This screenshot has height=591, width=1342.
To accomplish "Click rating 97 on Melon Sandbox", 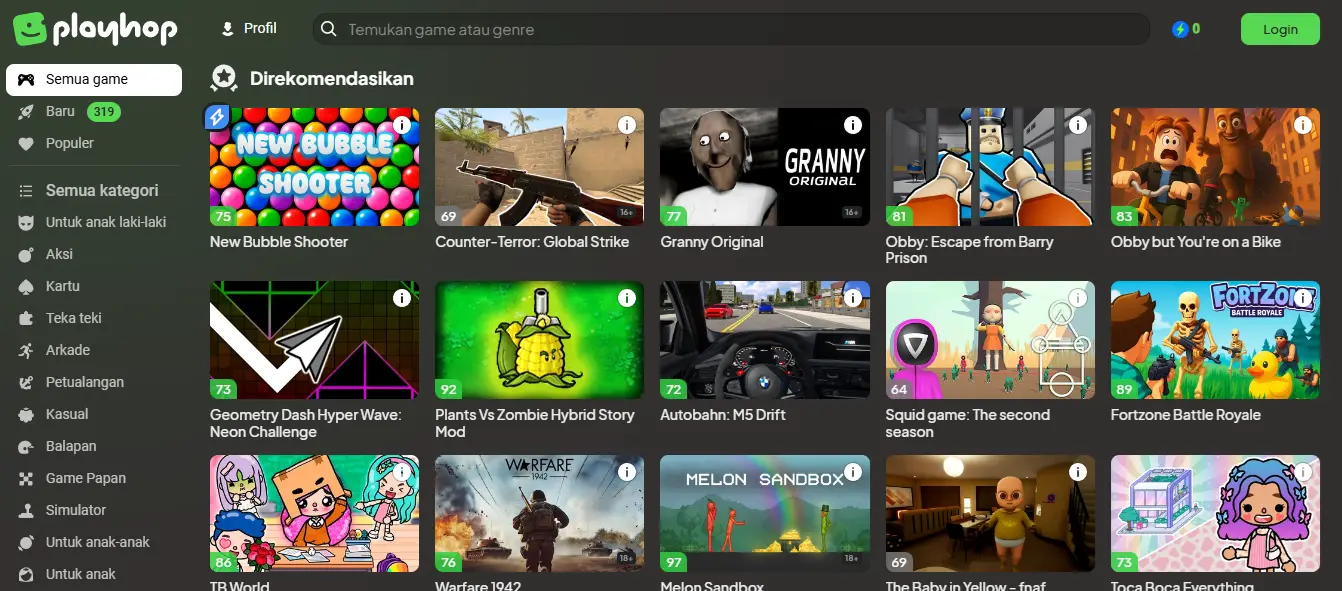I will coord(673,563).
